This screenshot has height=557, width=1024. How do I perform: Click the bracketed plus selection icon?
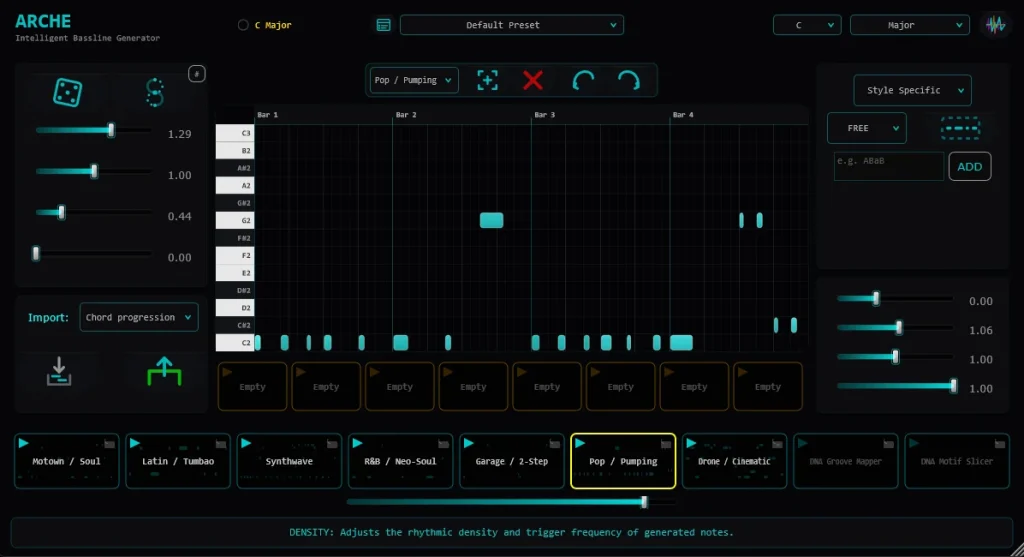[487, 80]
